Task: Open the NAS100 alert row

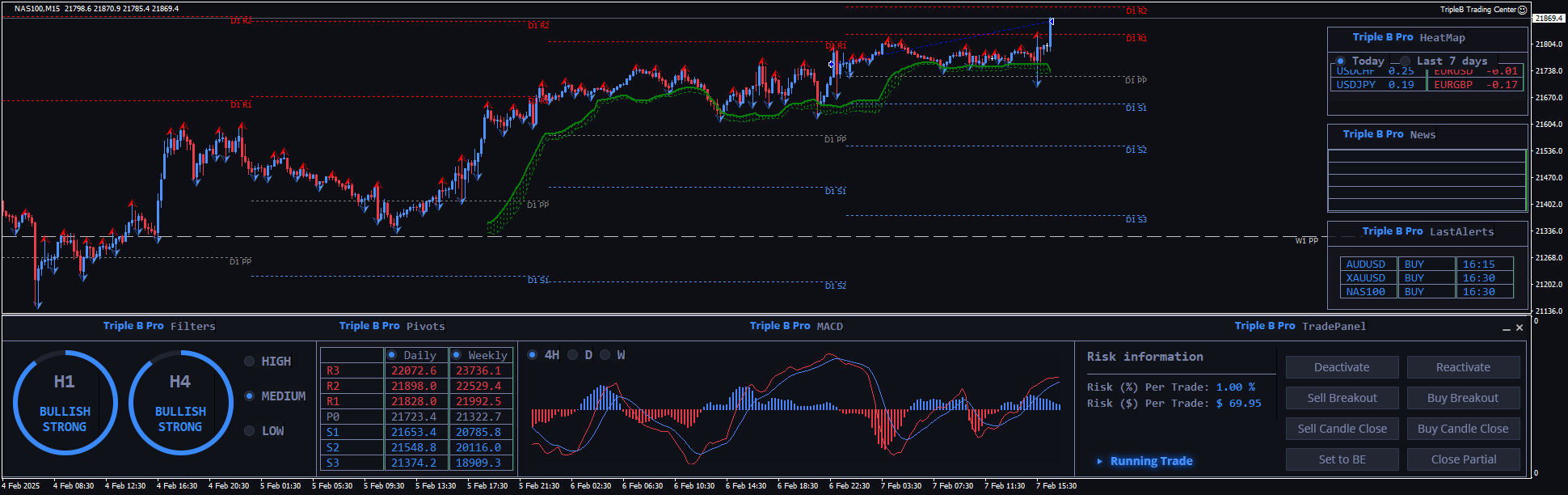Action: [x=1365, y=292]
